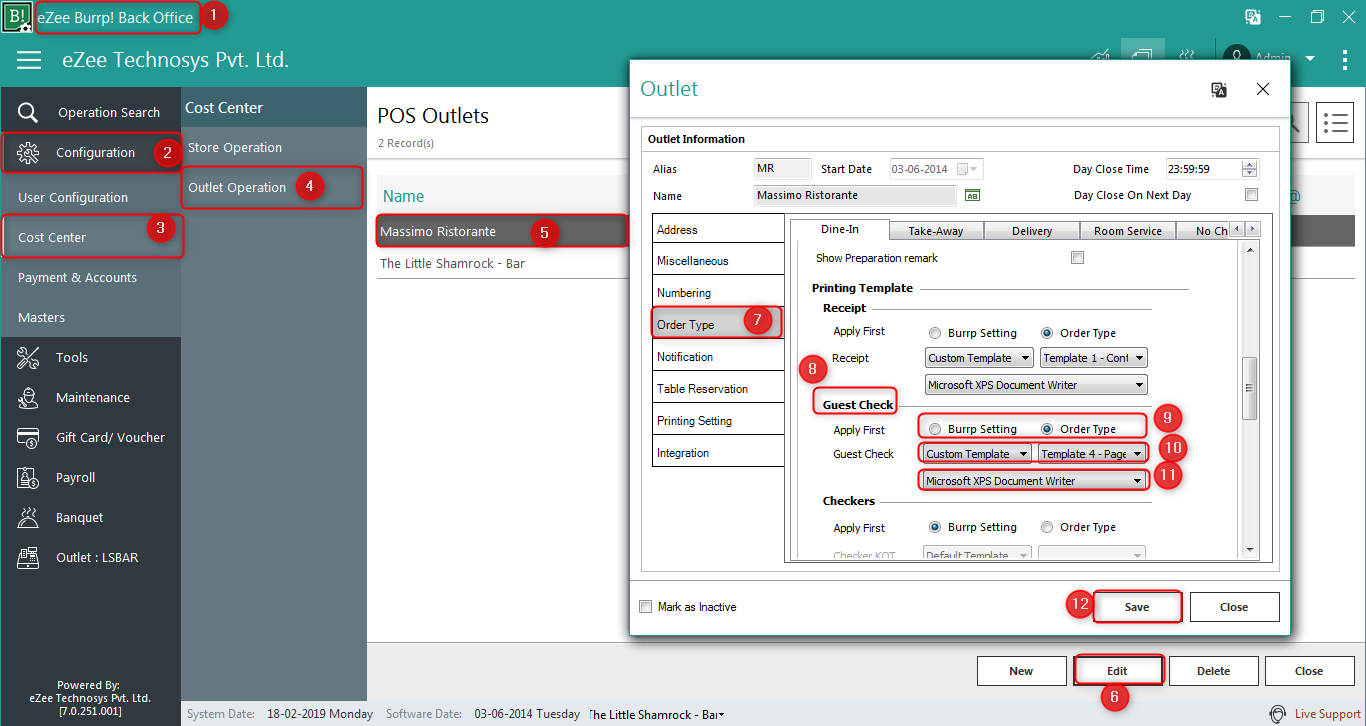Open Address section
The width and height of the screenshot is (1366, 726).
pyautogui.click(x=718, y=229)
